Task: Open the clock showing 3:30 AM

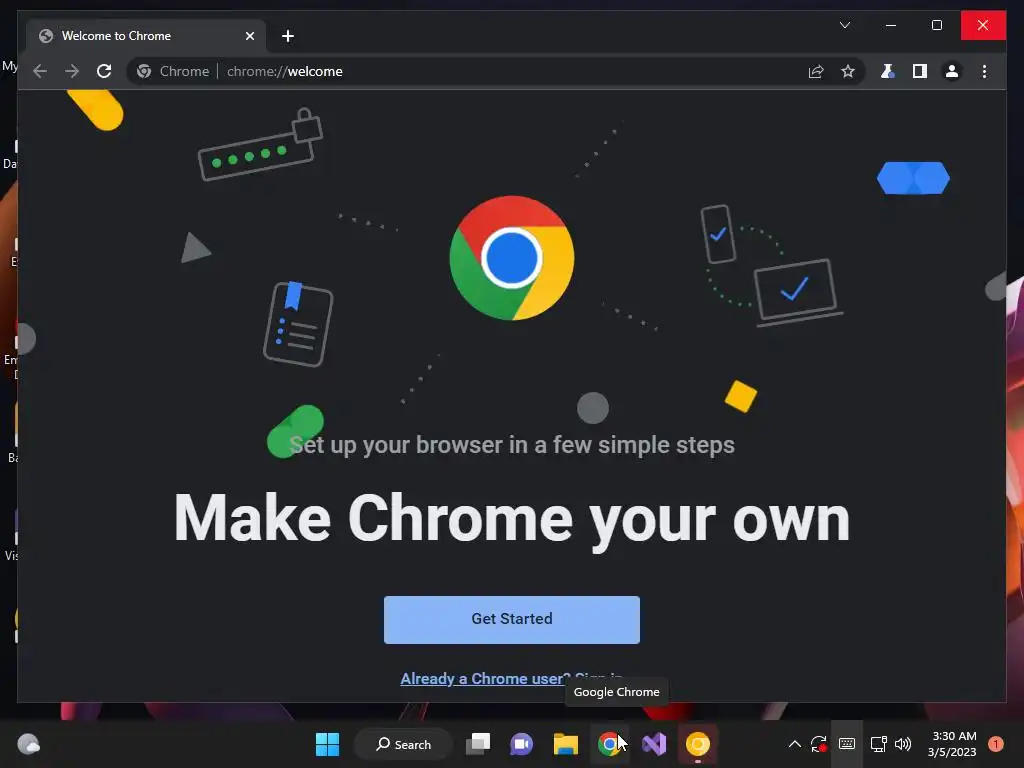Action: [952, 744]
